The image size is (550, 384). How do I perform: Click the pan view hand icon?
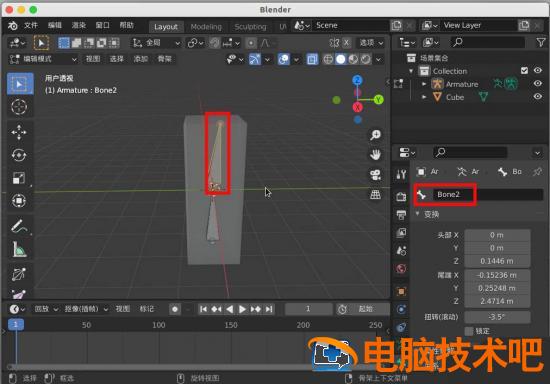coord(375,155)
